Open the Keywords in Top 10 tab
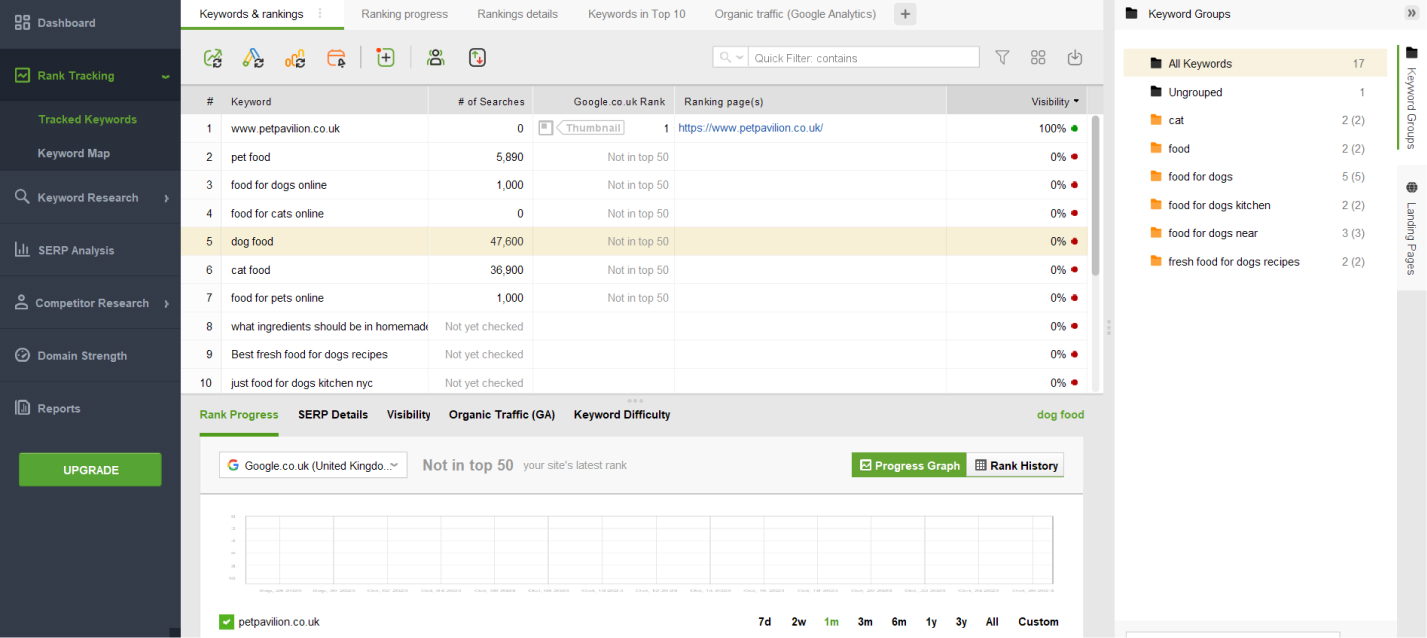 tap(637, 14)
